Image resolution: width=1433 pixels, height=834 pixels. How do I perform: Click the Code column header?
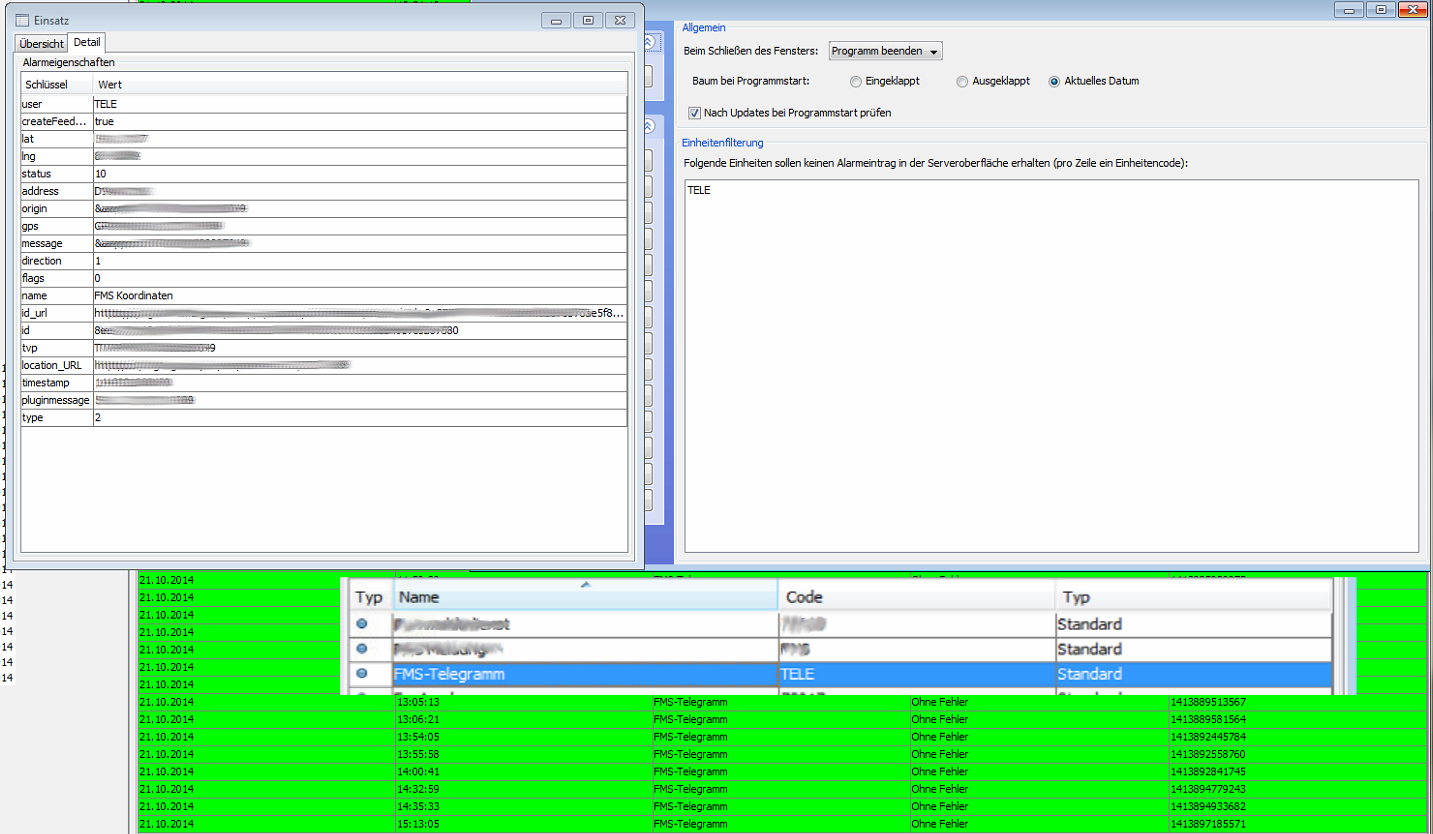coord(915,597)
